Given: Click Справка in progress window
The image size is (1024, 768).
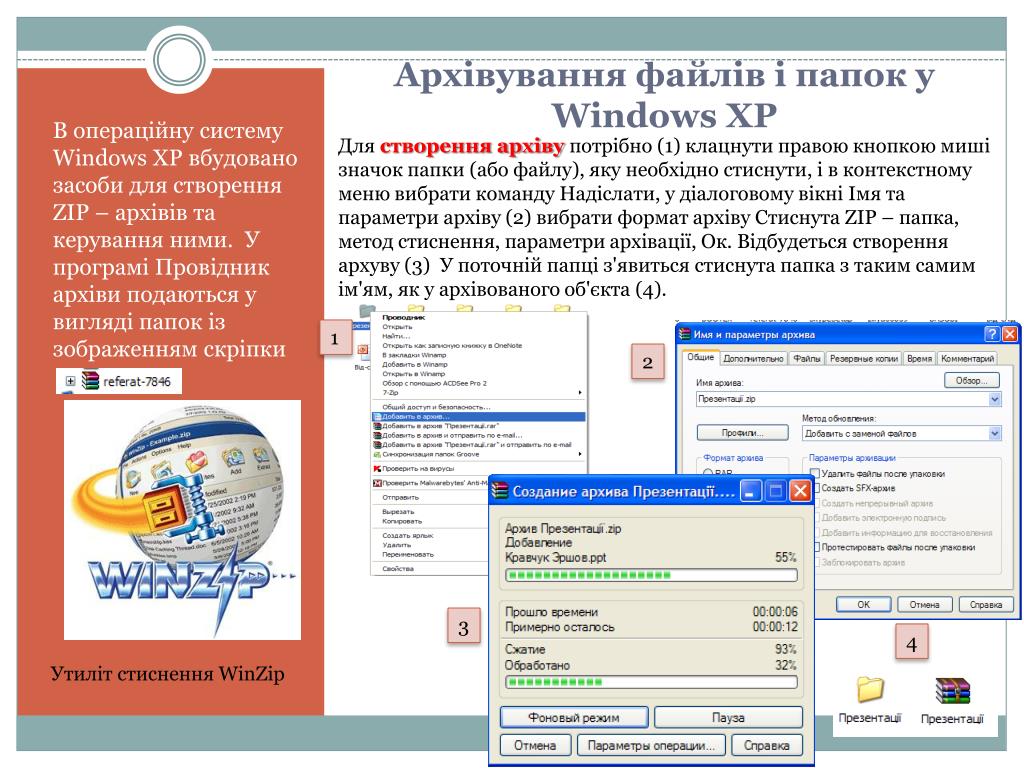Looking at the screenshot, I should tap(767, 745).
